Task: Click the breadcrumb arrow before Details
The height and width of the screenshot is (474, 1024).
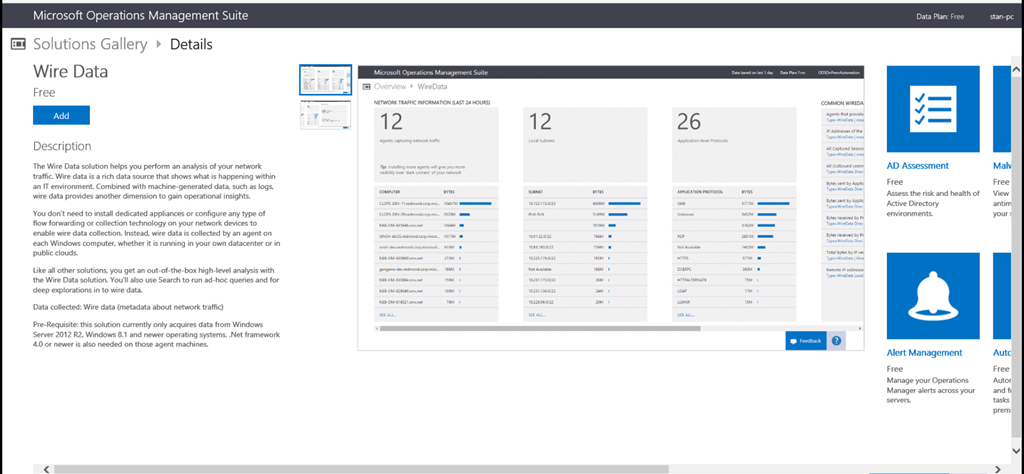Action: click(158, 44)
